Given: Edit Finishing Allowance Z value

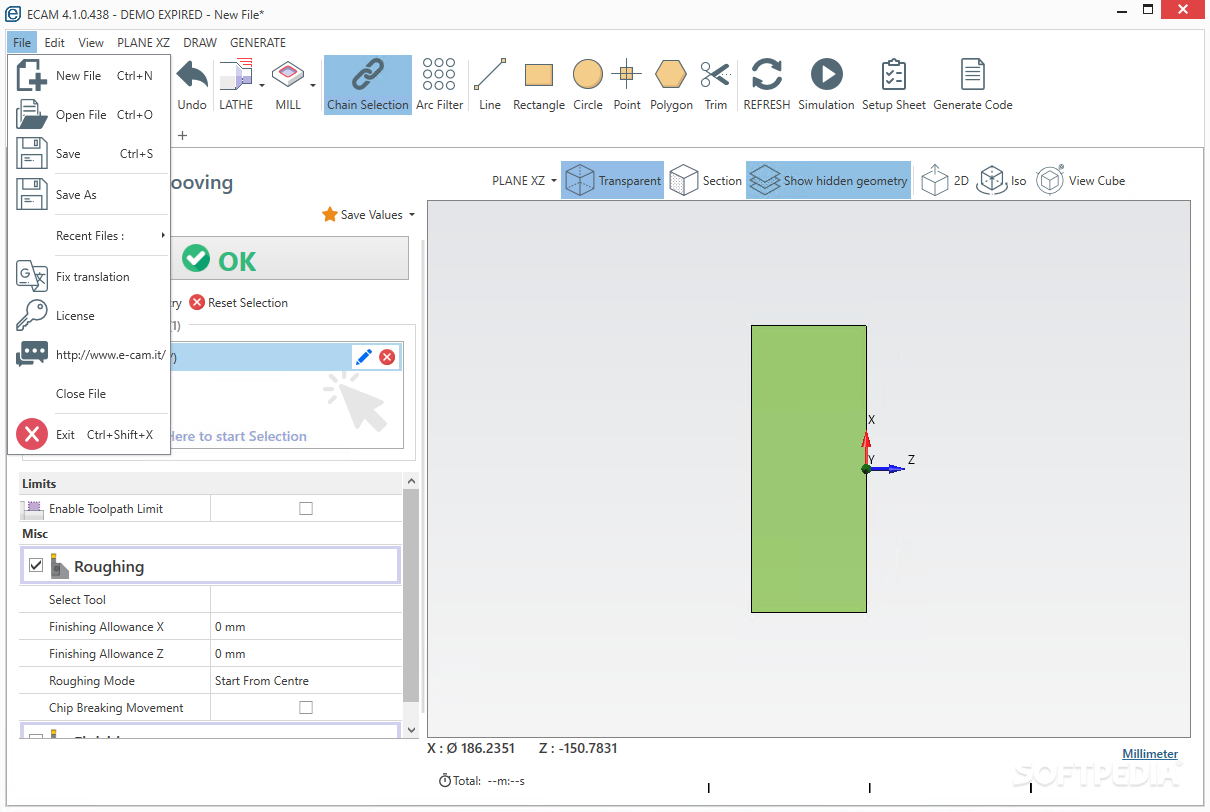Looking at the screenshot, I should click(306, 654).
